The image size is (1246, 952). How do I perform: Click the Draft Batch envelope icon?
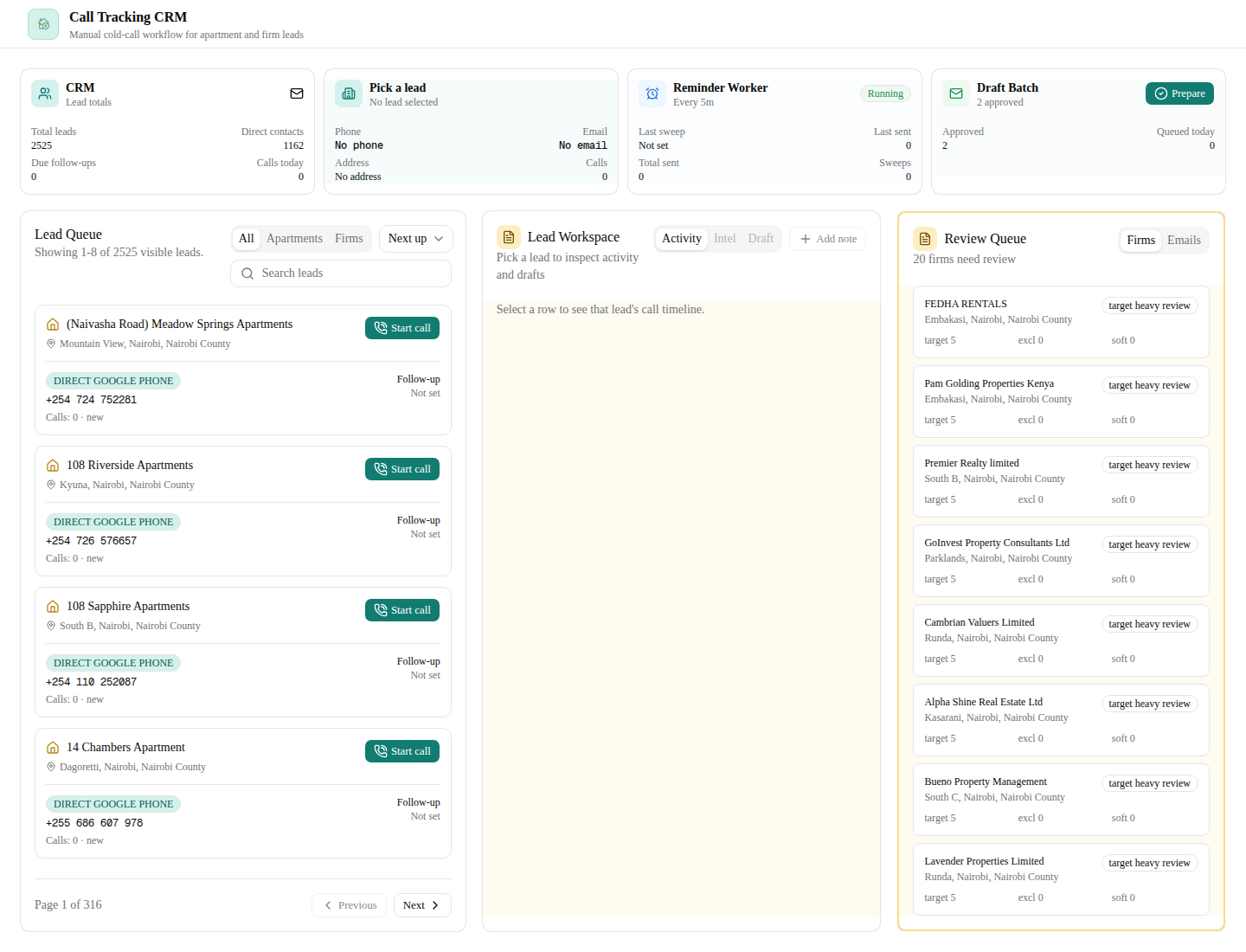[x=956, y=93]
